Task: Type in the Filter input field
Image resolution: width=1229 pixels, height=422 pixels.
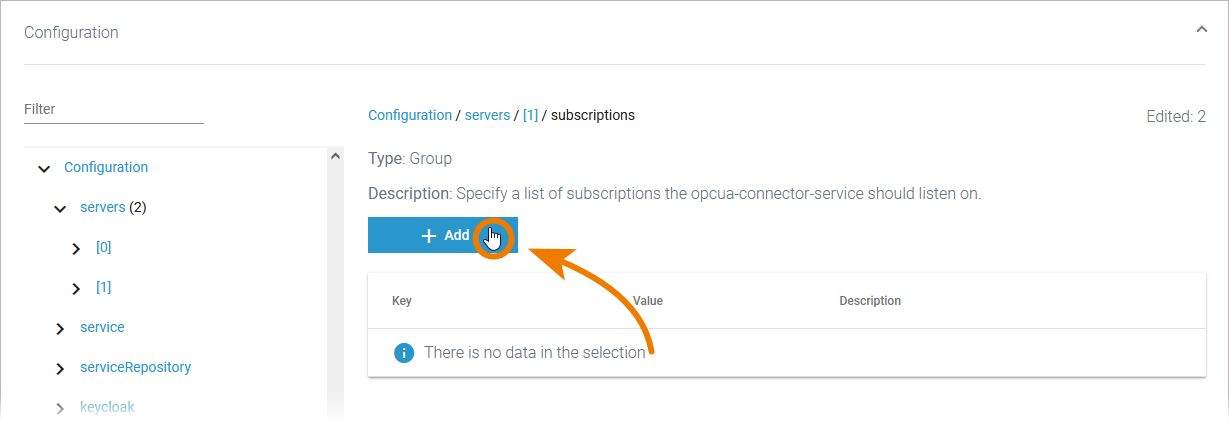Action: 113,109
